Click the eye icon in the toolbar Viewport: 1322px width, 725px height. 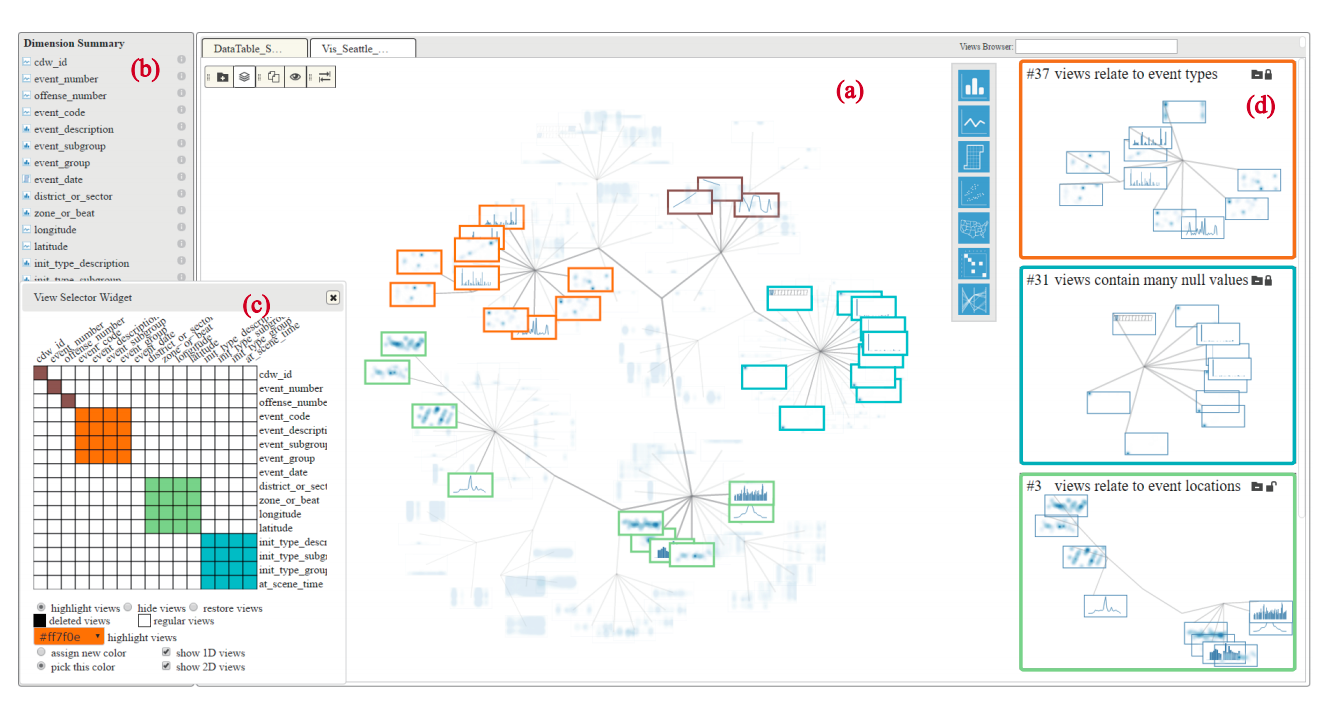[295, 76]
